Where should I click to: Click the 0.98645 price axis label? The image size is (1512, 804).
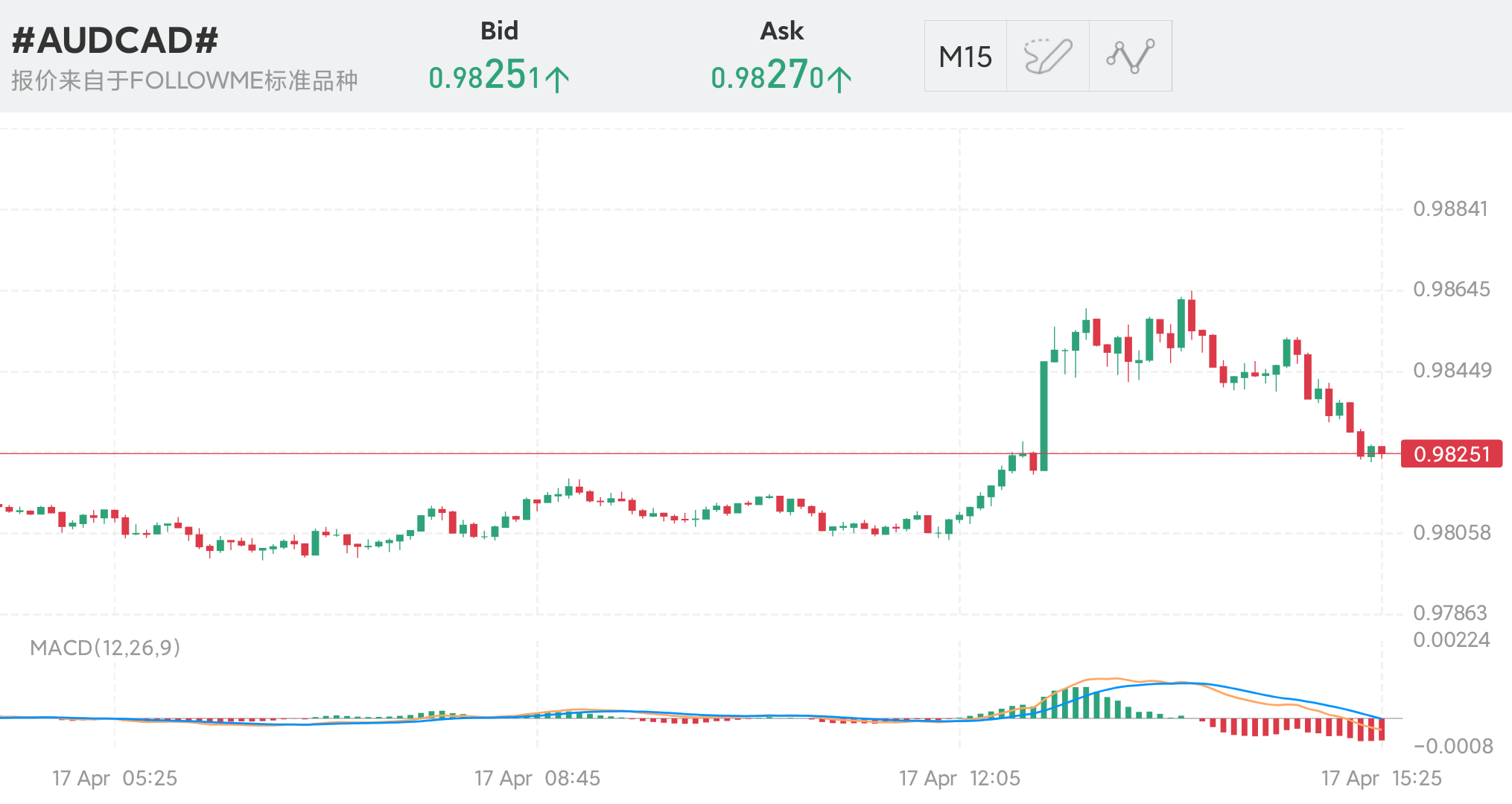1451,289
